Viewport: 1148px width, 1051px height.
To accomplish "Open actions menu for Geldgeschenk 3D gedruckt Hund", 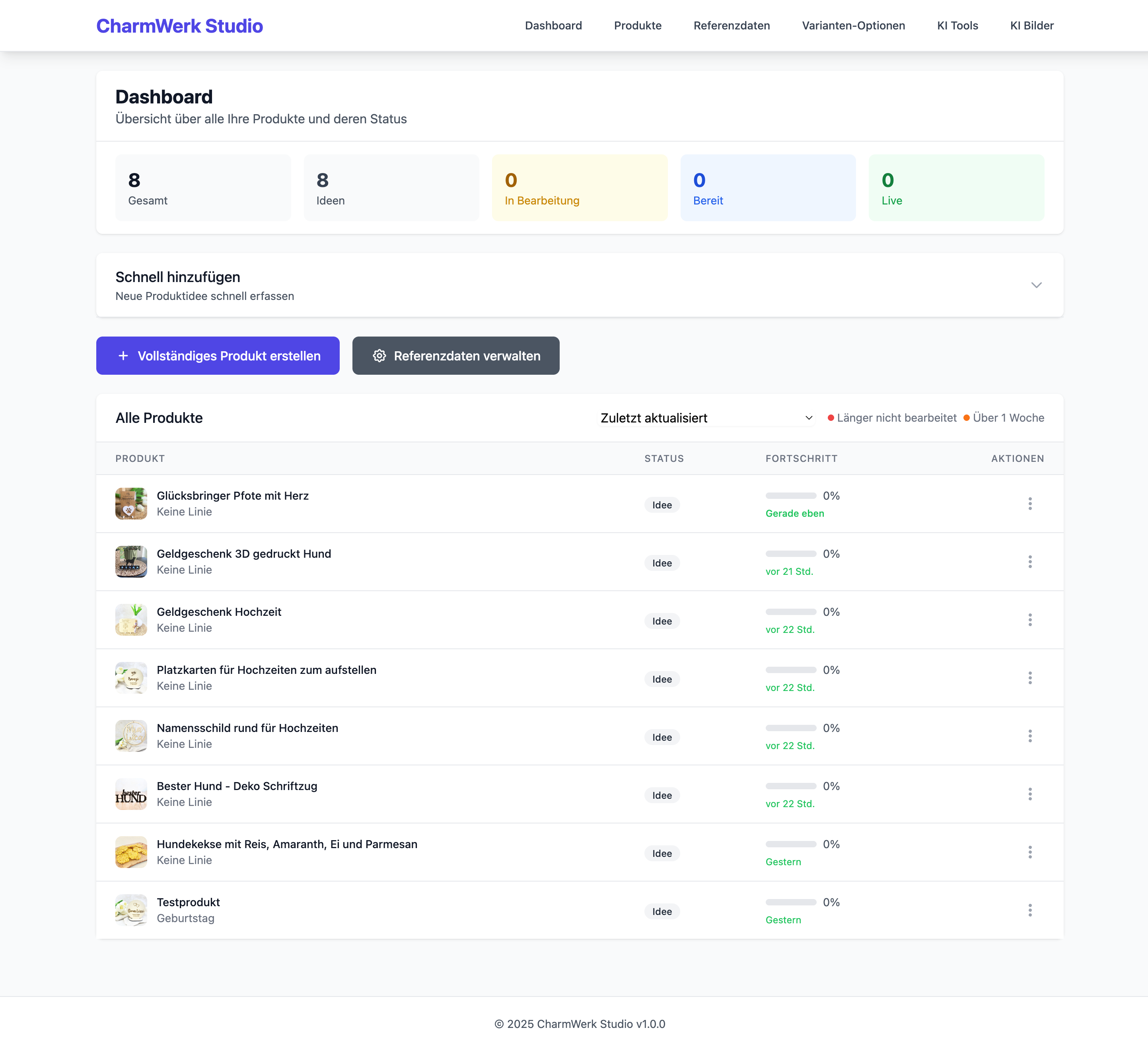I will (x=1029, y=562).
